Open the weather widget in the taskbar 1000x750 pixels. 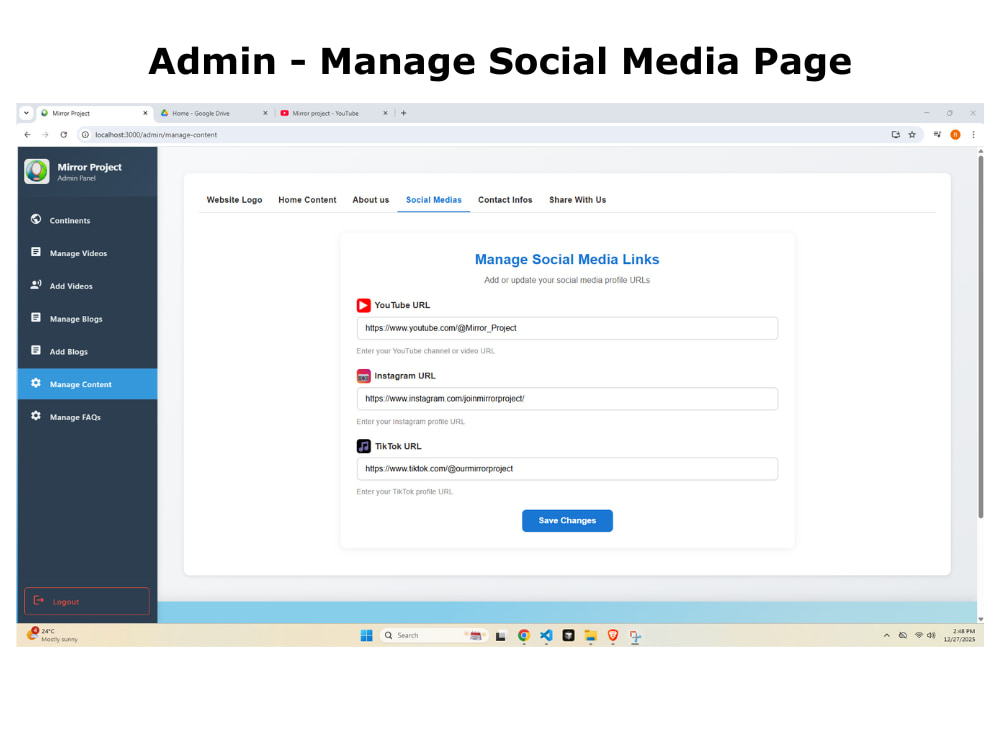(53, 635)
